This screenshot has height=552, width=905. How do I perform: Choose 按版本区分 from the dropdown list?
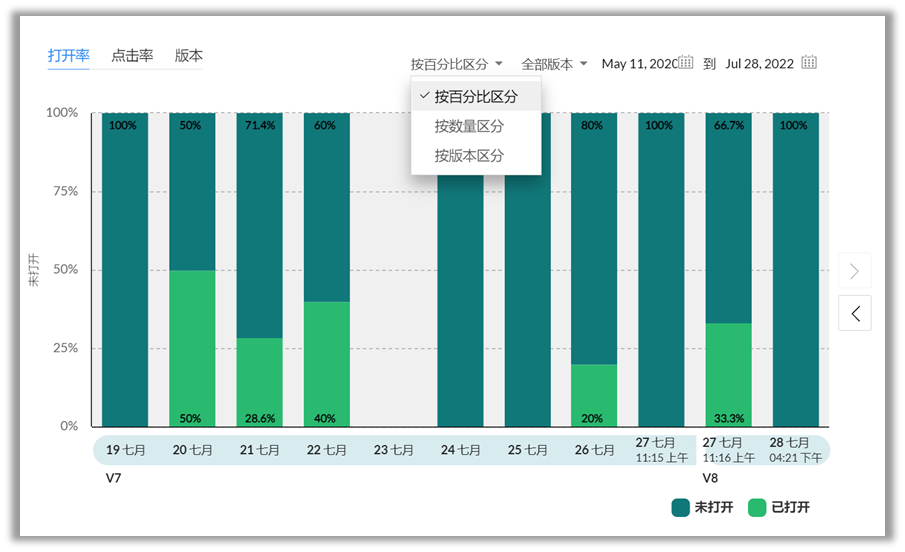(469, 156)
